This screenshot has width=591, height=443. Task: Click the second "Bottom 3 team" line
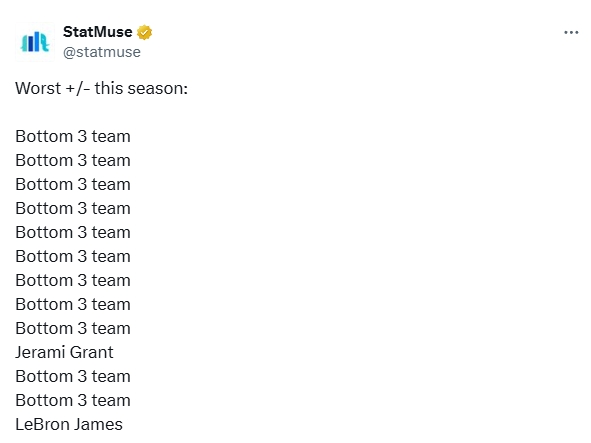pos(73,161)
